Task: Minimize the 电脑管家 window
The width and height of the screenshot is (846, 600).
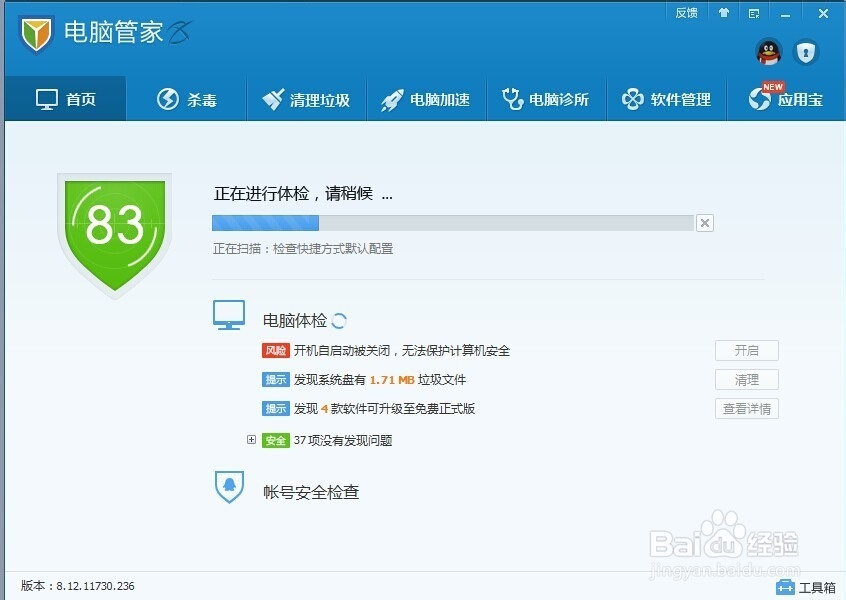Action: [786, 15]
